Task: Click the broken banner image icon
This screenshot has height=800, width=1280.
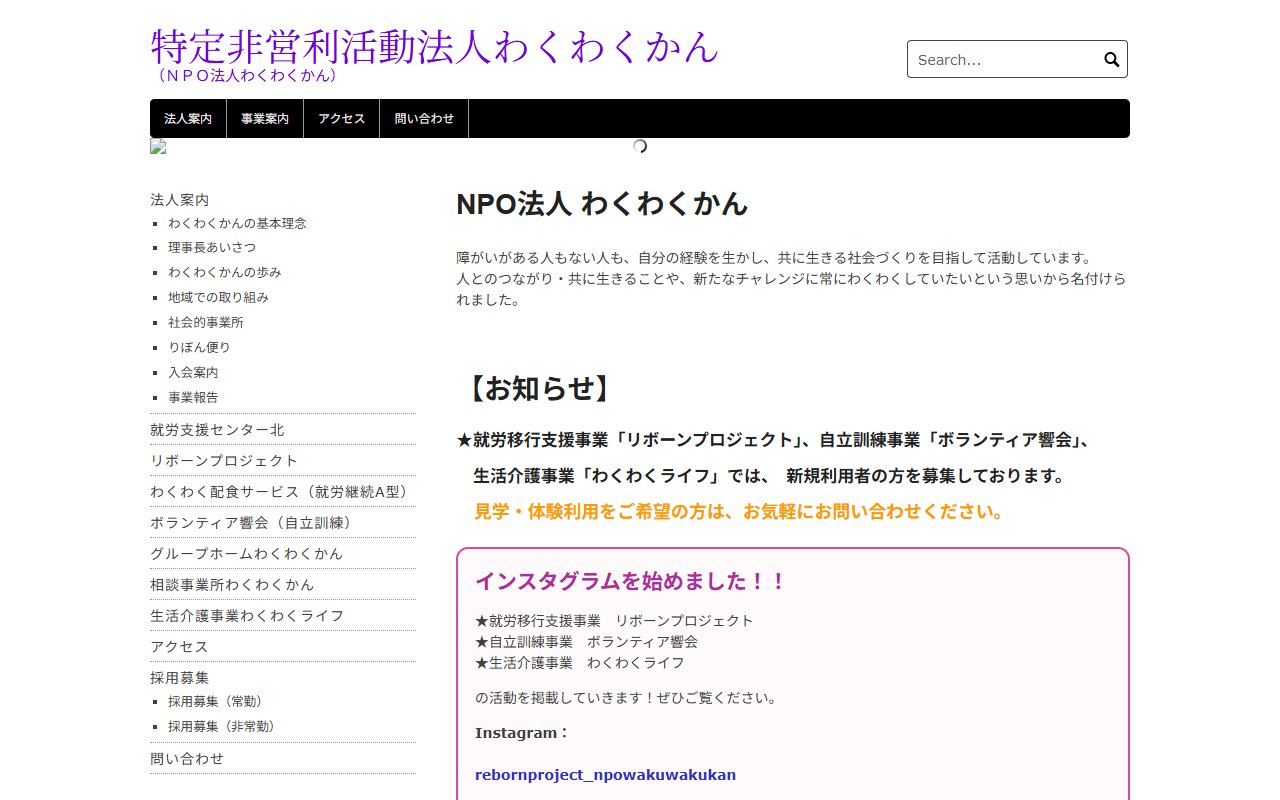Action: coord(158,146)
